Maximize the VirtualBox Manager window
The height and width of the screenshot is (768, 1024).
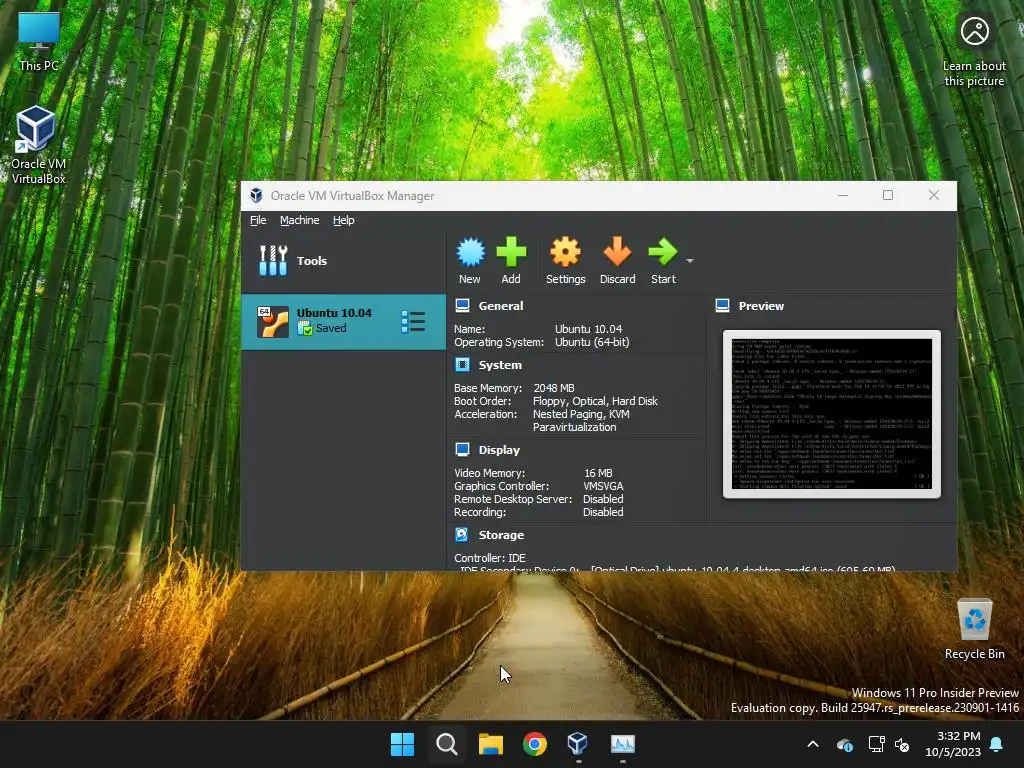point(888,195)
